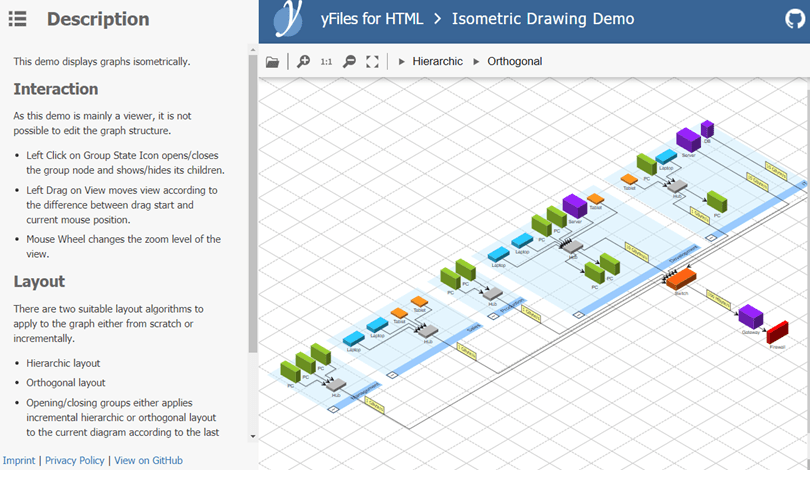Collapse the IT group via its state icon
The width and height of the screenshot is (810, 479).
[711, 237]
